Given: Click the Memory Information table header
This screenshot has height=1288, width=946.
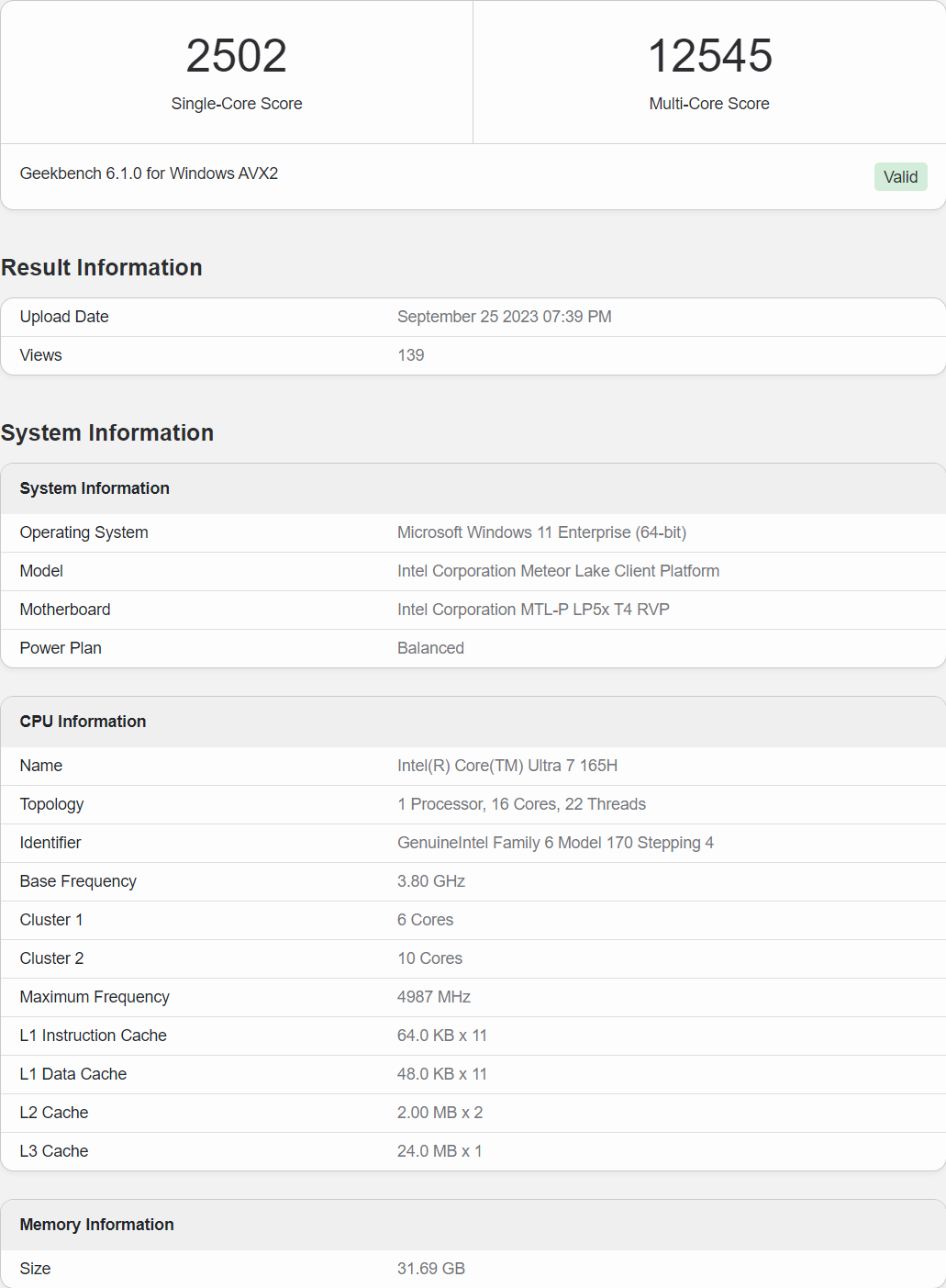Looking at the screenshot, I should pos(96,1225).
